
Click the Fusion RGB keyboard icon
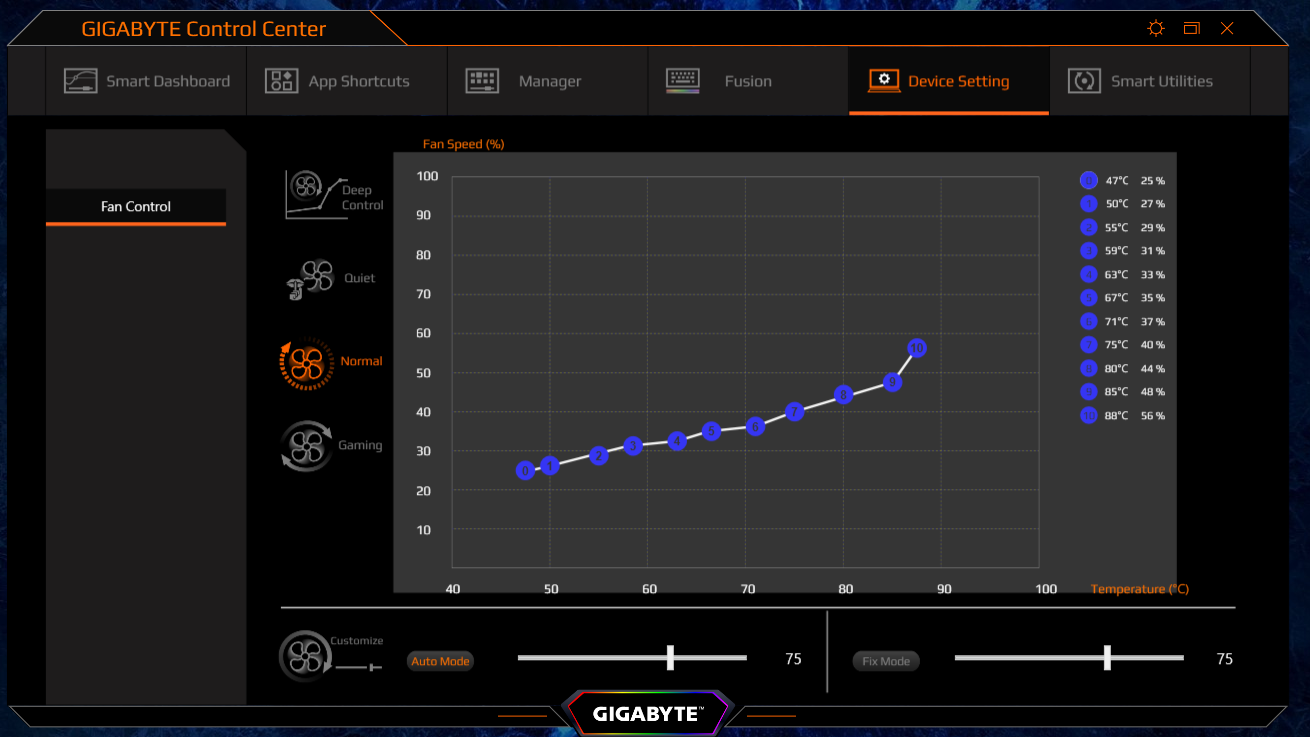tap(683, 81)
